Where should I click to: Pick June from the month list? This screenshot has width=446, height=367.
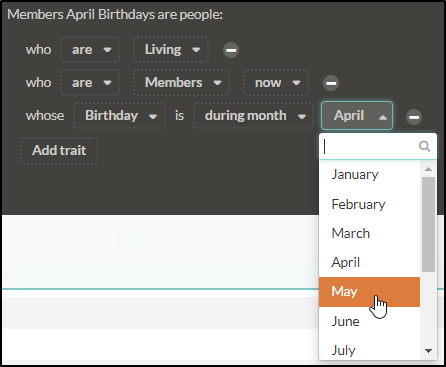[369, 321]
